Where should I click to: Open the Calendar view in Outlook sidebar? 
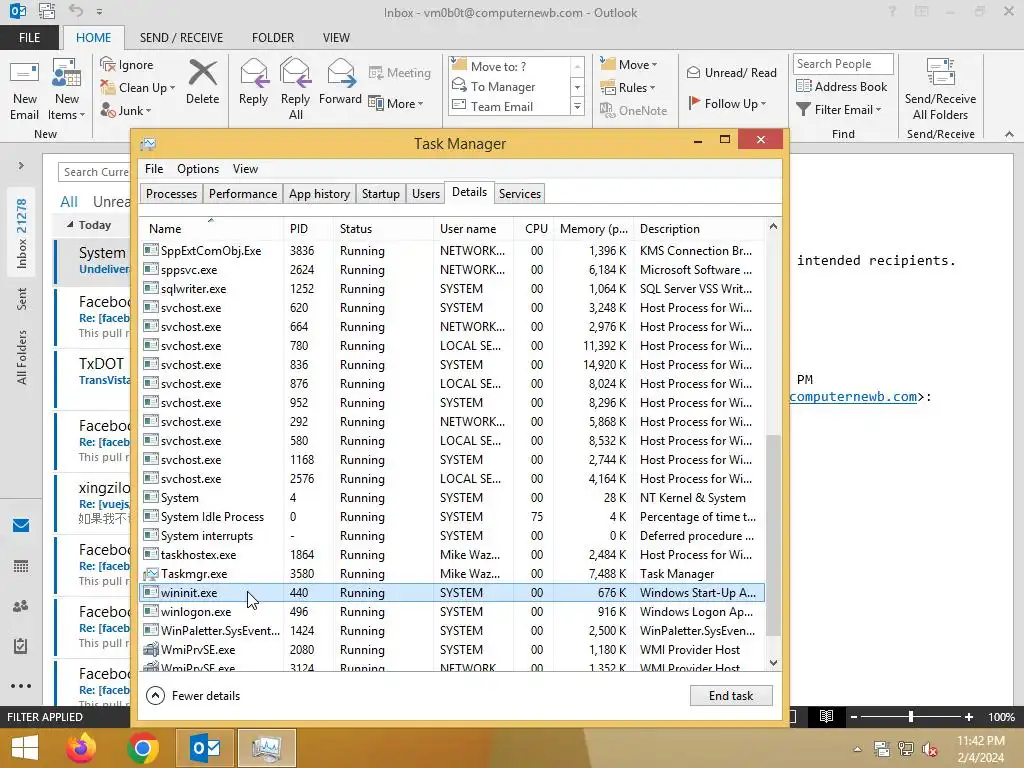pyautogui.click(x=21, y=566)
